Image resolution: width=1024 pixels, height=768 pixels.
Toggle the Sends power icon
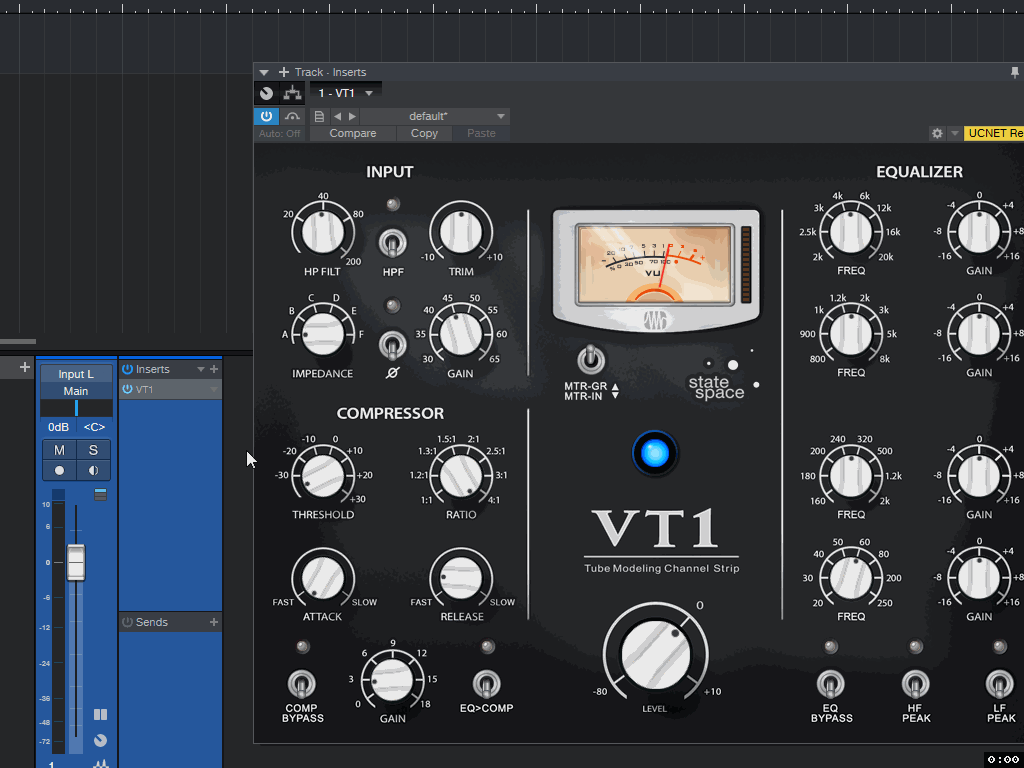127,622
